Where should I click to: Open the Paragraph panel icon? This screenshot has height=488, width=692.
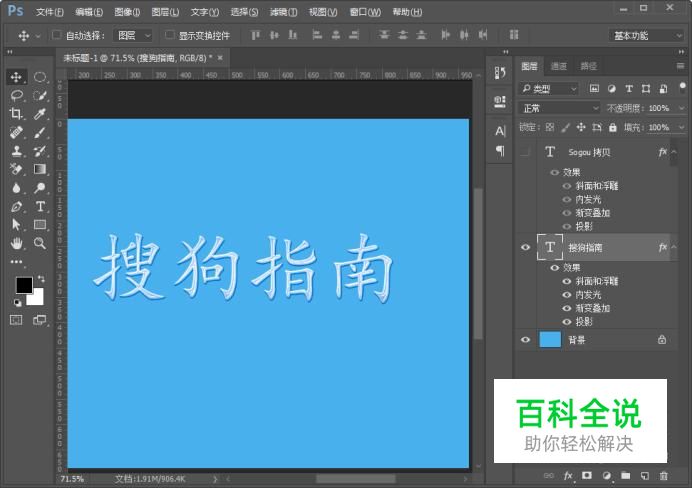coord(500,151)
